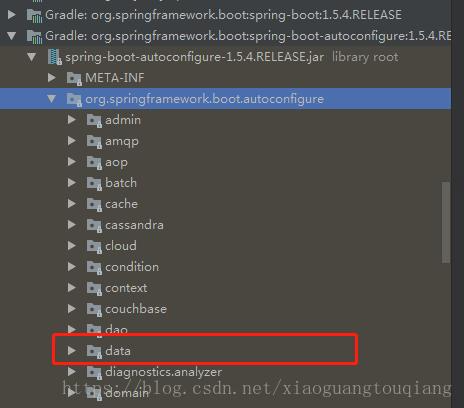
Task: Expand the condition package arrow
Action: point(72,267)
